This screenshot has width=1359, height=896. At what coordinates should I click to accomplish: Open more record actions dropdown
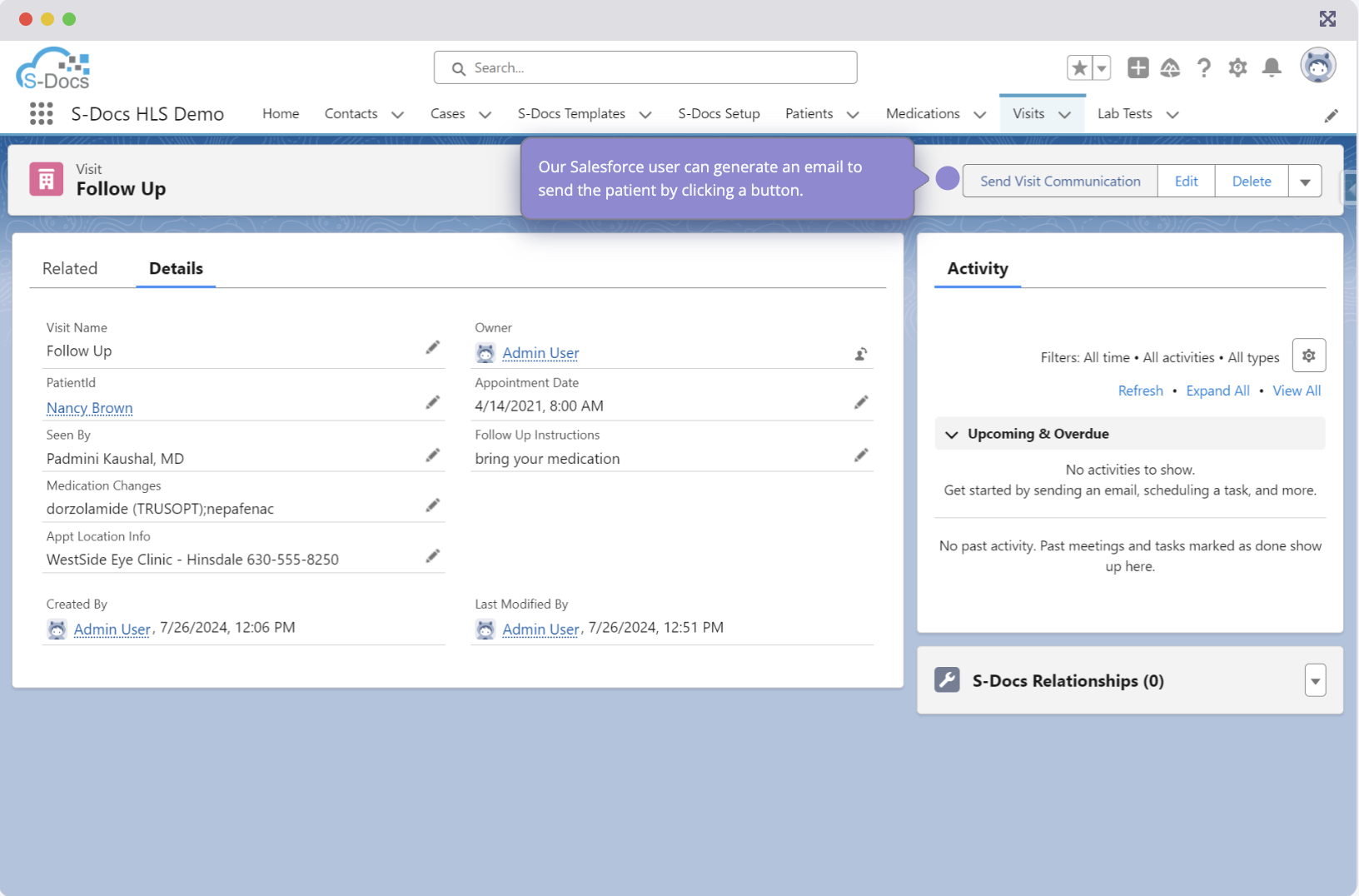pyautogui.click(x=1305, y=182)
